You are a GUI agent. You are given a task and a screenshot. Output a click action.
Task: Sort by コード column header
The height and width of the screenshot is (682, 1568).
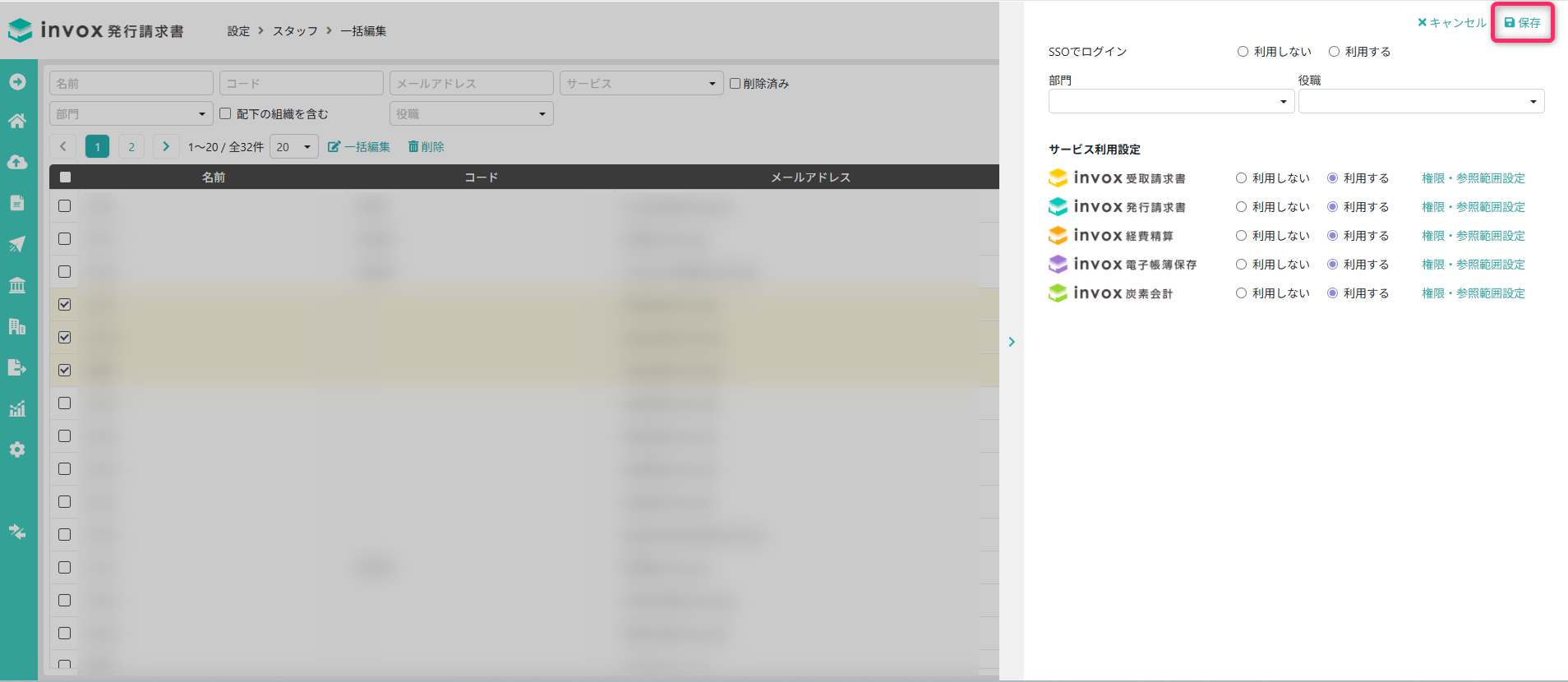point(482,177)
